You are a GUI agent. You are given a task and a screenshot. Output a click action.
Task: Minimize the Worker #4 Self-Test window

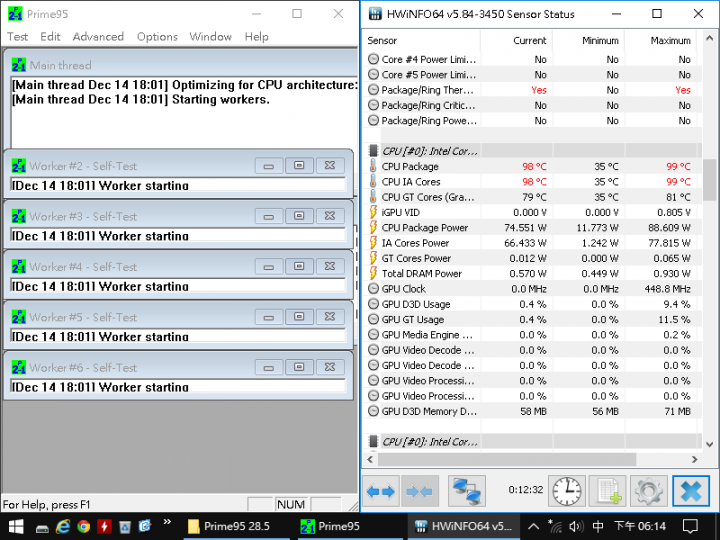[269, 267]
